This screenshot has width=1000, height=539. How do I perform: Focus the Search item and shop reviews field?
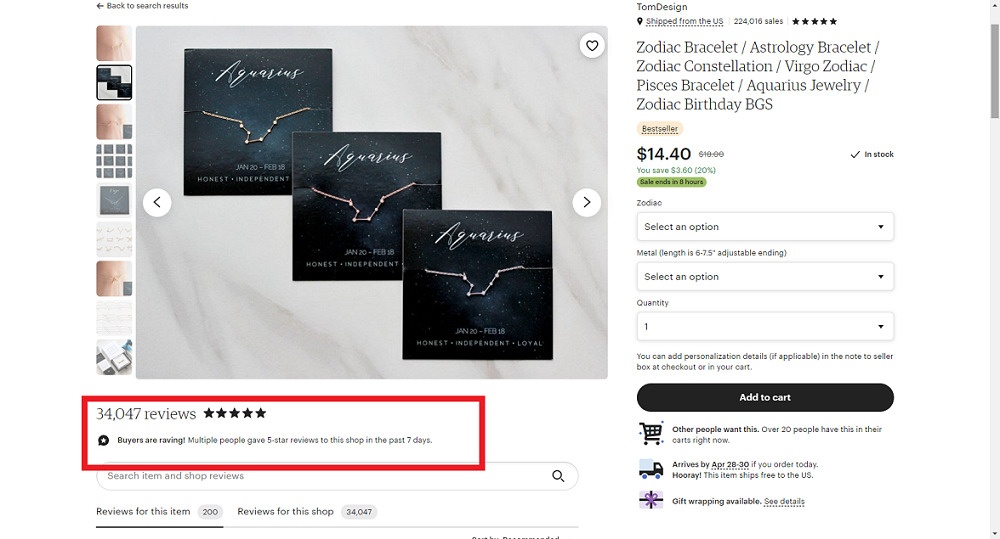[325, 476]
